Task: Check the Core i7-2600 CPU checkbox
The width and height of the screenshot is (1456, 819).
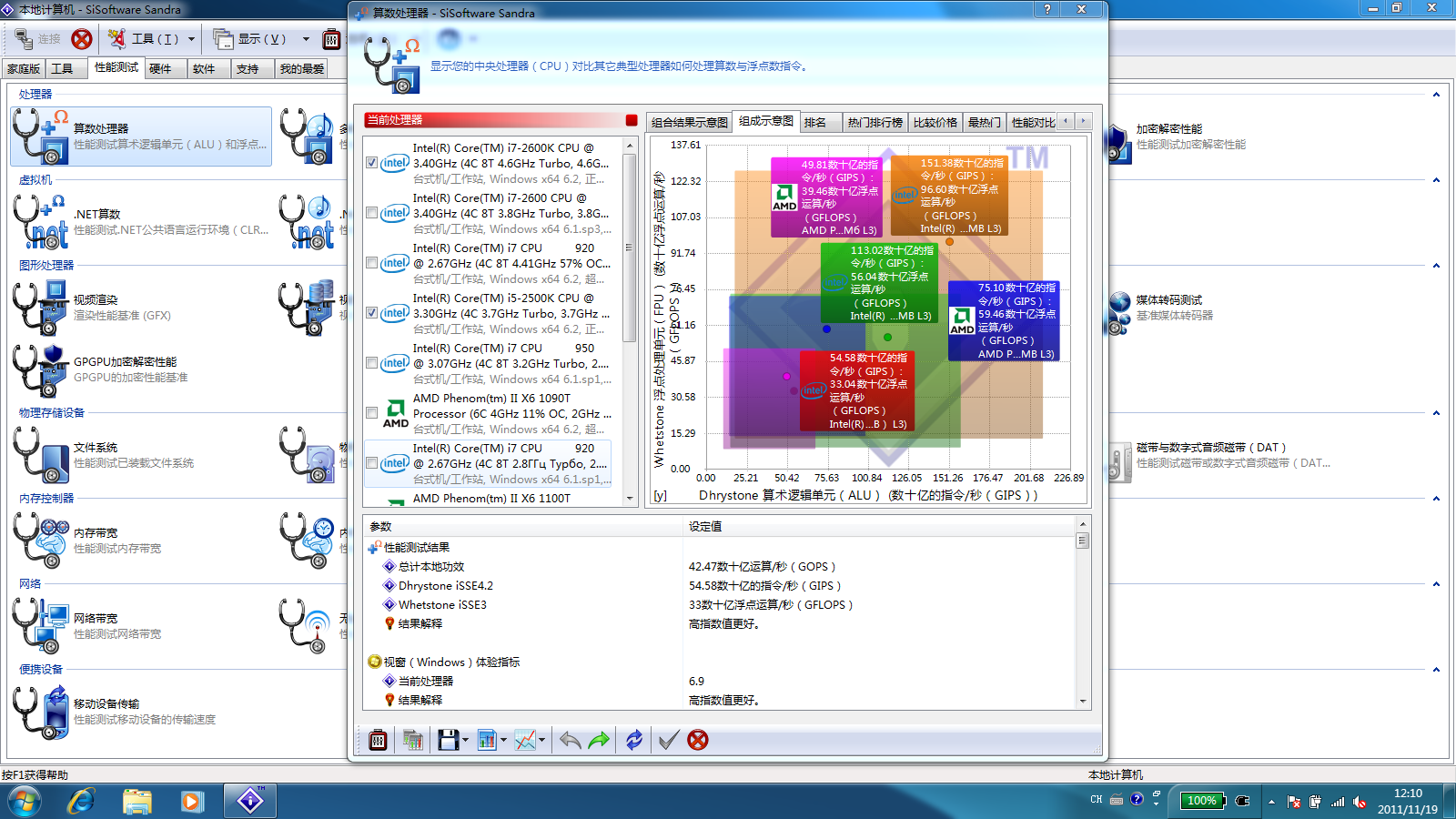Action: (x=371, y=213)
